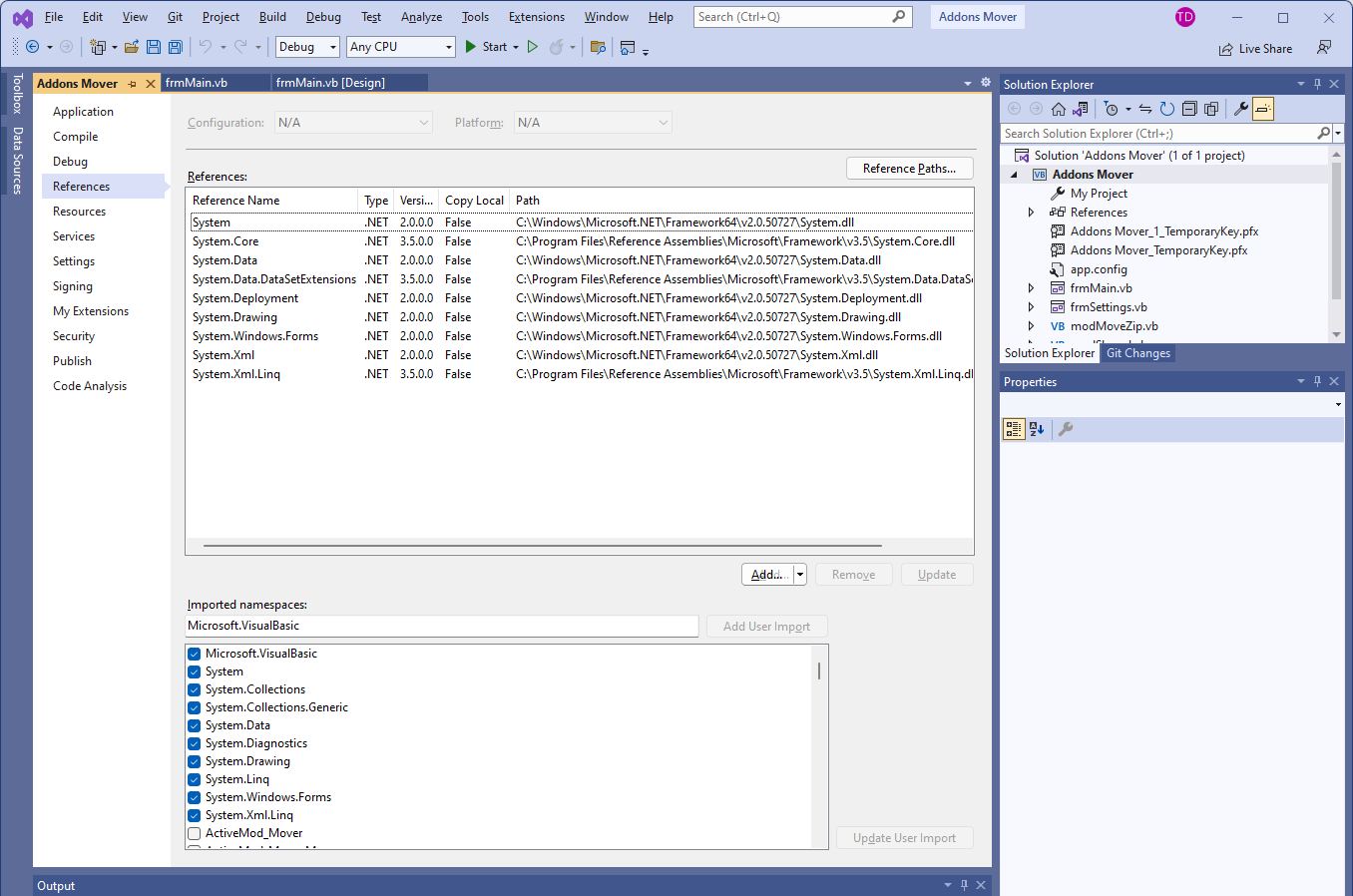Screen dimensions: 1353x896
Task: Click the Open File folder icon
Action: point(131,47)
